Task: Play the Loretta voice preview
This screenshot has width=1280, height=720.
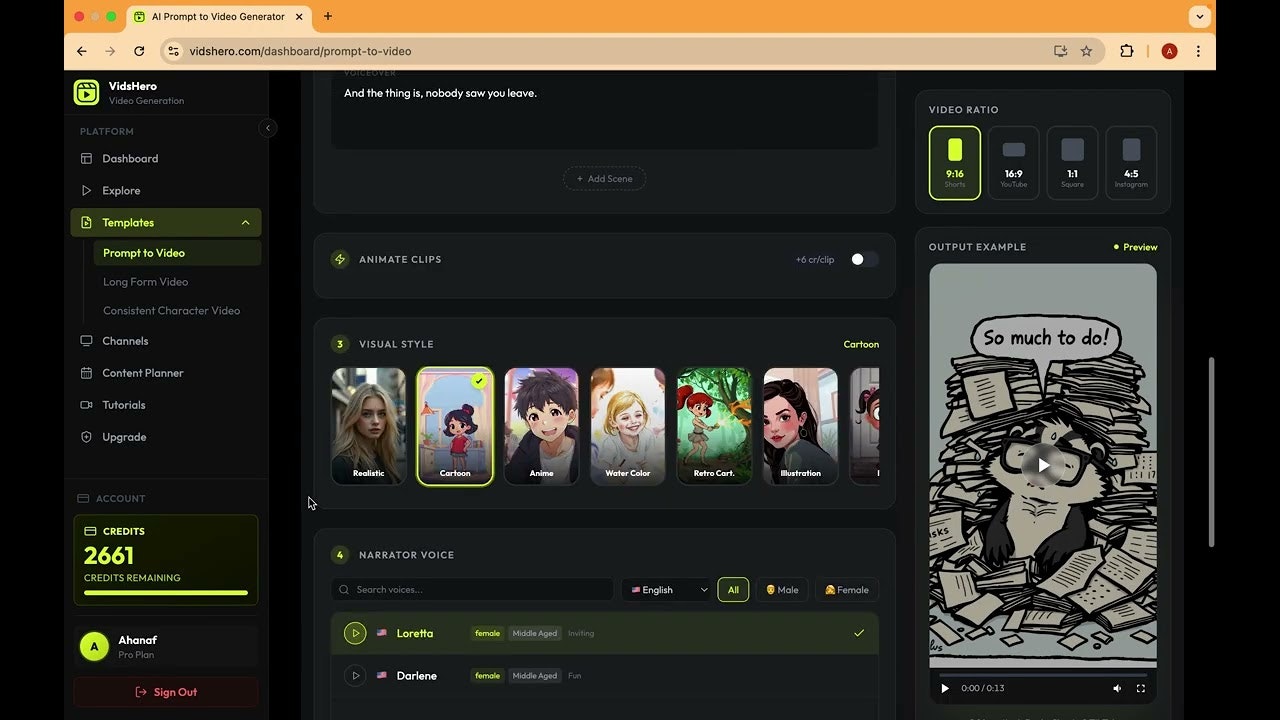Action: point(355,633)
